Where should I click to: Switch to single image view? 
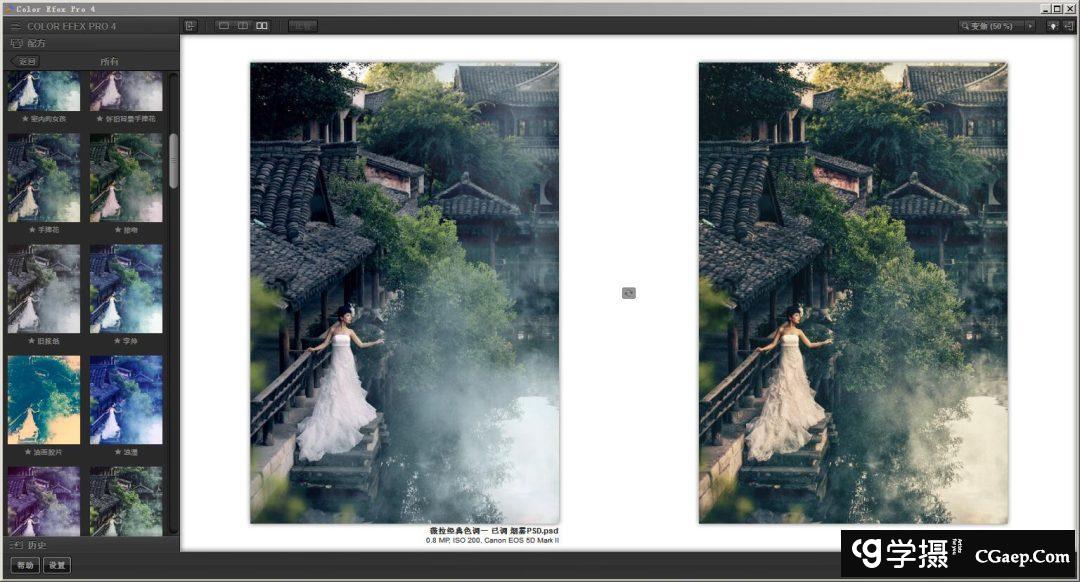point(224,26)
